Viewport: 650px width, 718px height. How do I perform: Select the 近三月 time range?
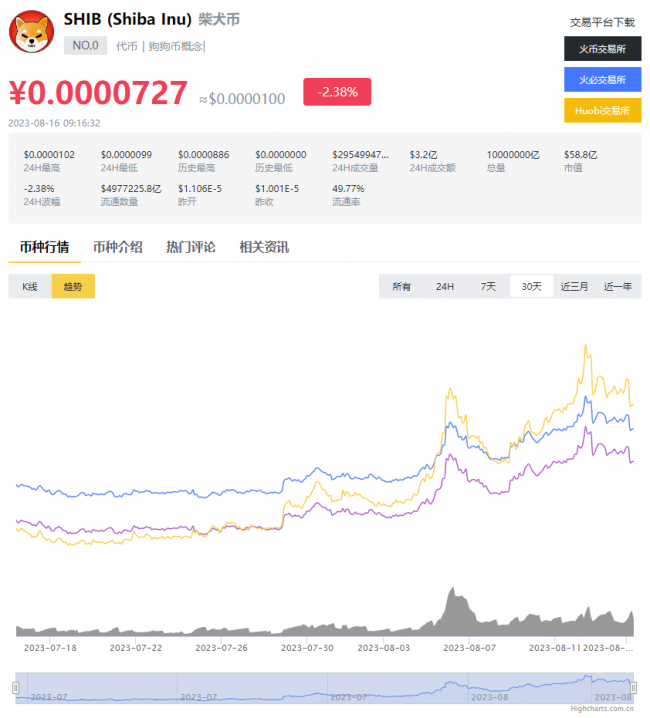[574, 287]
